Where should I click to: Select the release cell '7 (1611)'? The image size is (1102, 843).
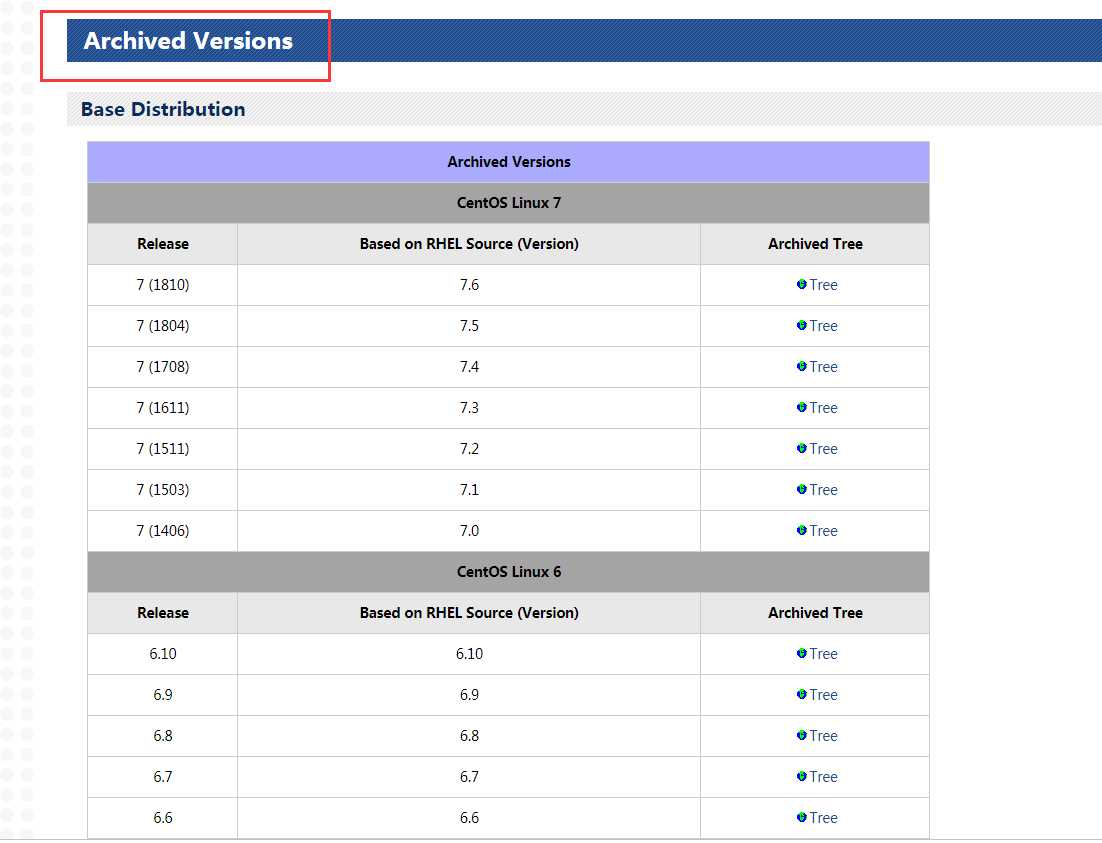162,408
